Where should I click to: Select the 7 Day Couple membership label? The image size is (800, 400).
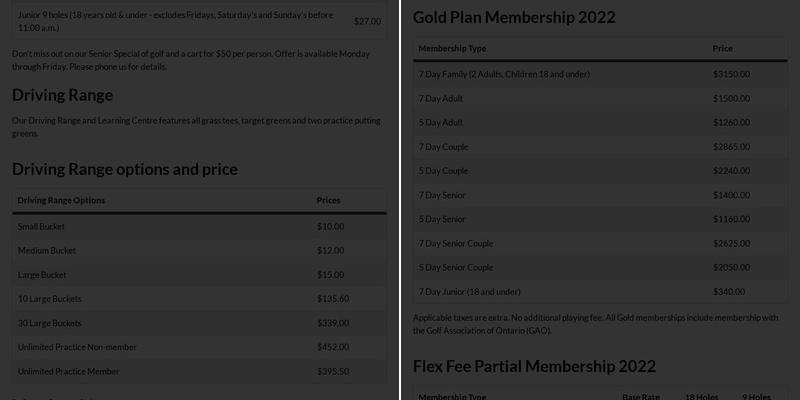click(443, 147)
